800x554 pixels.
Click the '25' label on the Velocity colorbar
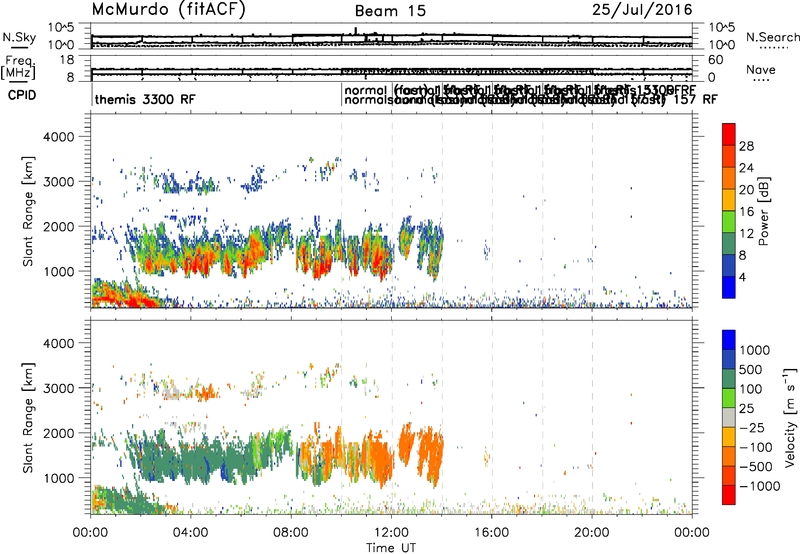tap(746, 409)
